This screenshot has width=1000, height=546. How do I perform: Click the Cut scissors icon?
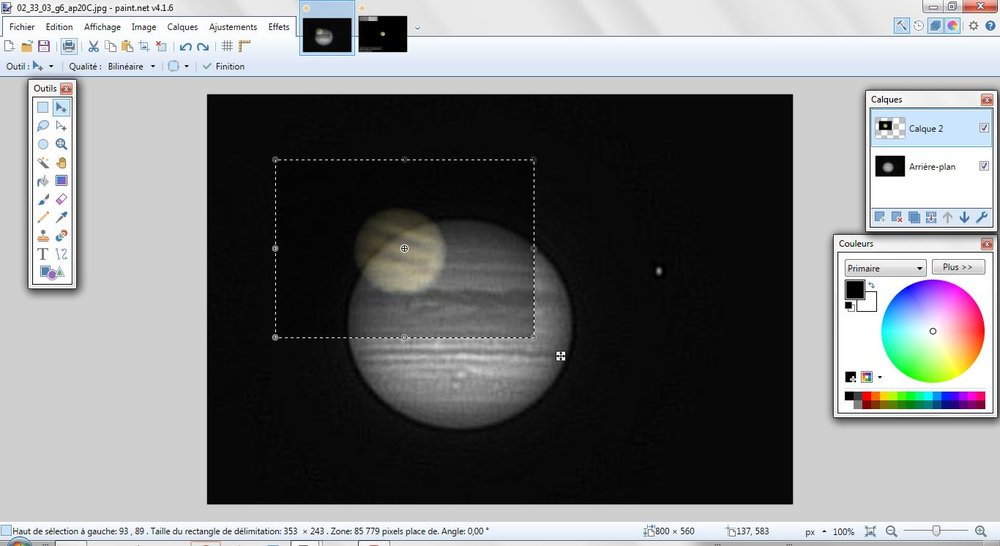93,46
